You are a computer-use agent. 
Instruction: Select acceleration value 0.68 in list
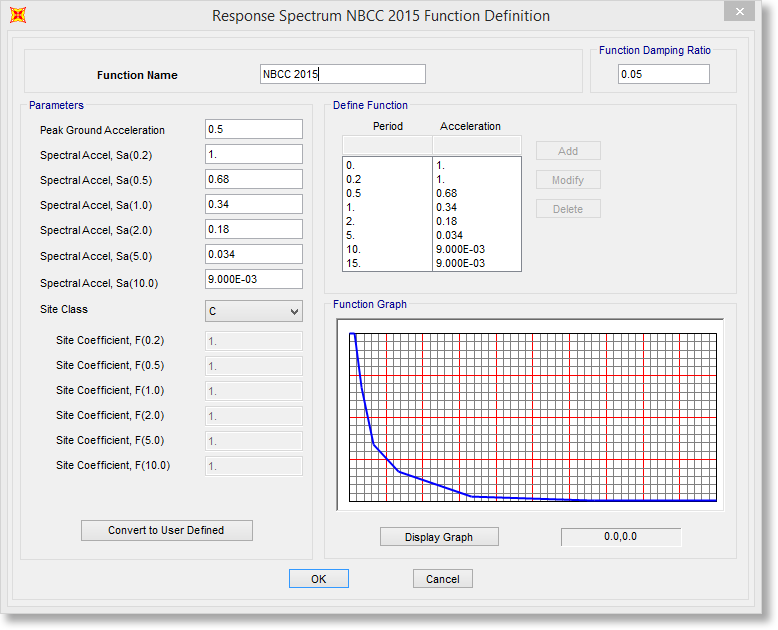(447, 193)
